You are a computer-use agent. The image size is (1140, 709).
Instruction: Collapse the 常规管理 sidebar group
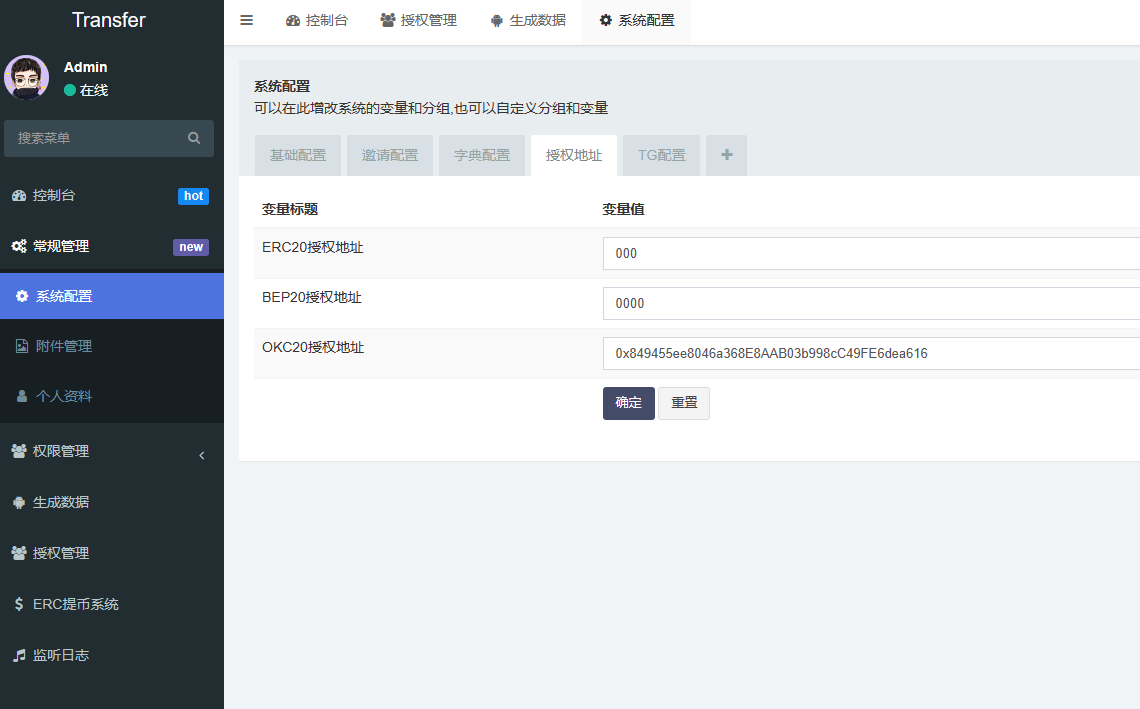pyautogui.click(x=61, y=246)
